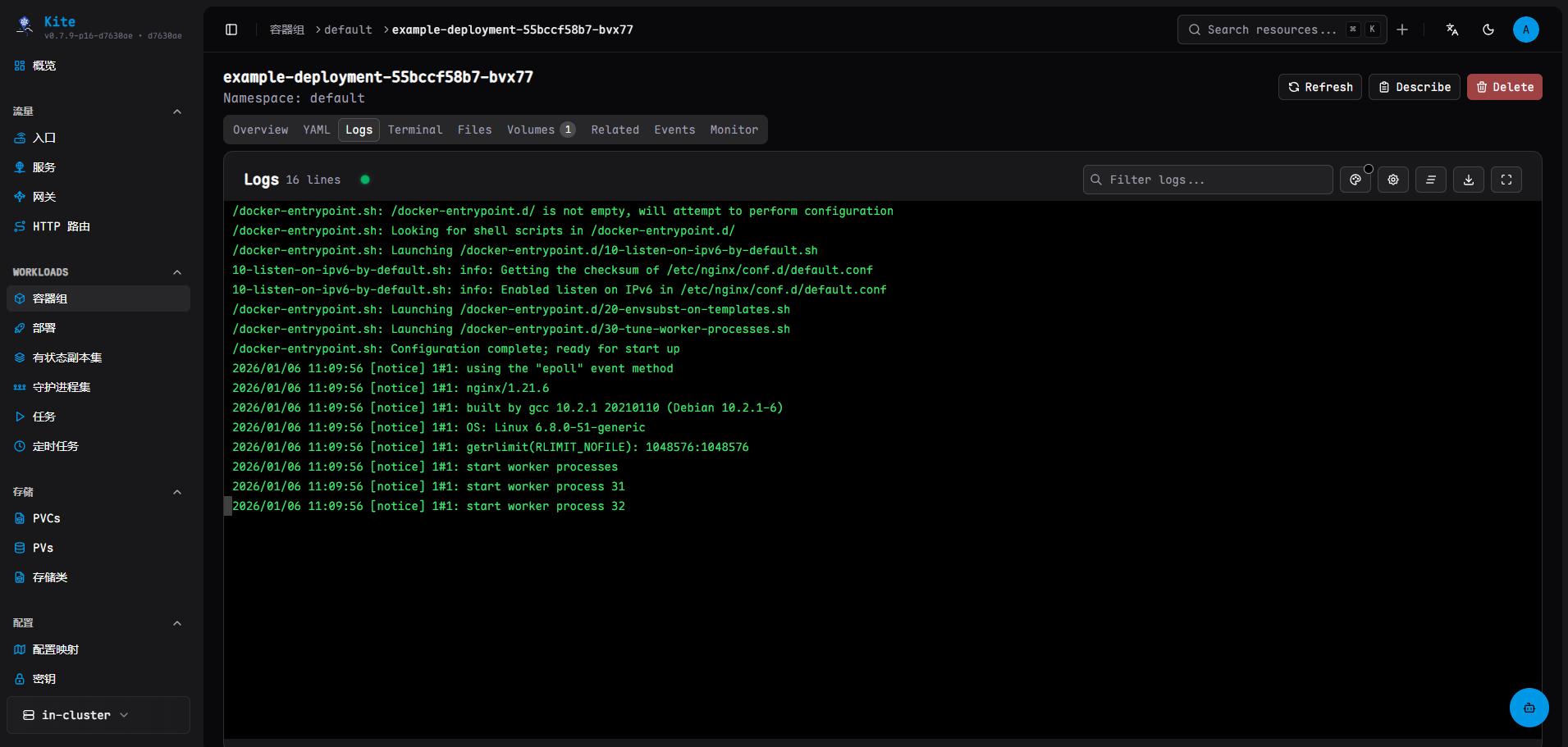
Task: Collapse the WORKLOADS sidebar section
Action: 177,272
